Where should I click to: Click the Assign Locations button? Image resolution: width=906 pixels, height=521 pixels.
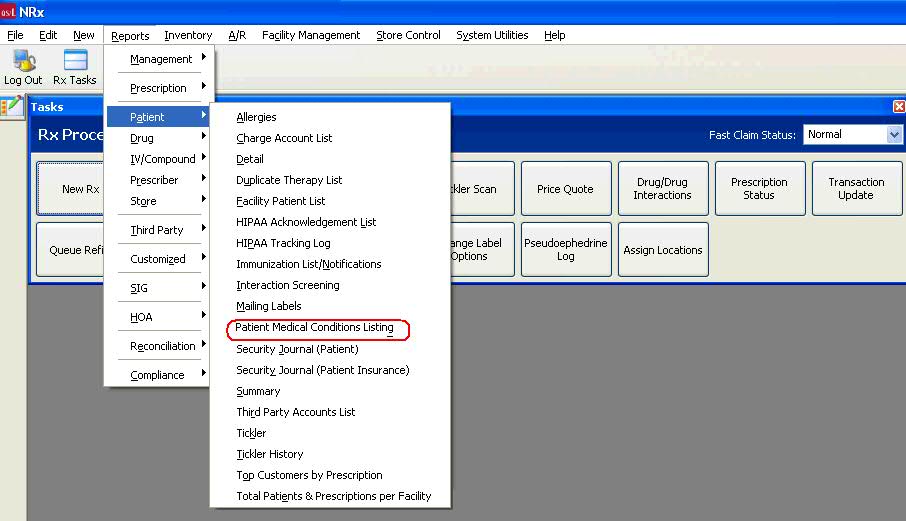click(x=663, y=250)
